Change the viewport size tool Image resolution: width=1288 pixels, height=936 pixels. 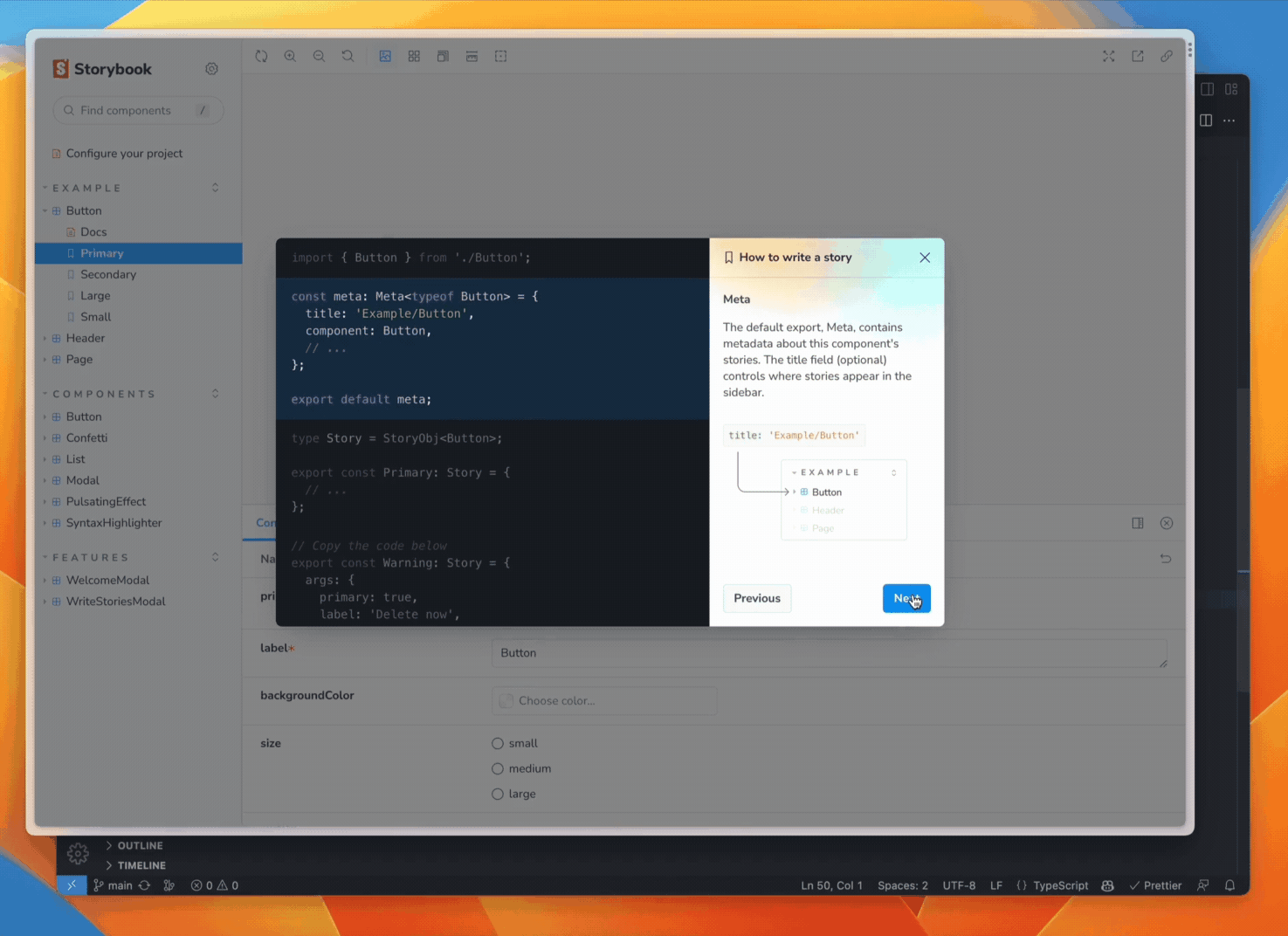[443, 56]
